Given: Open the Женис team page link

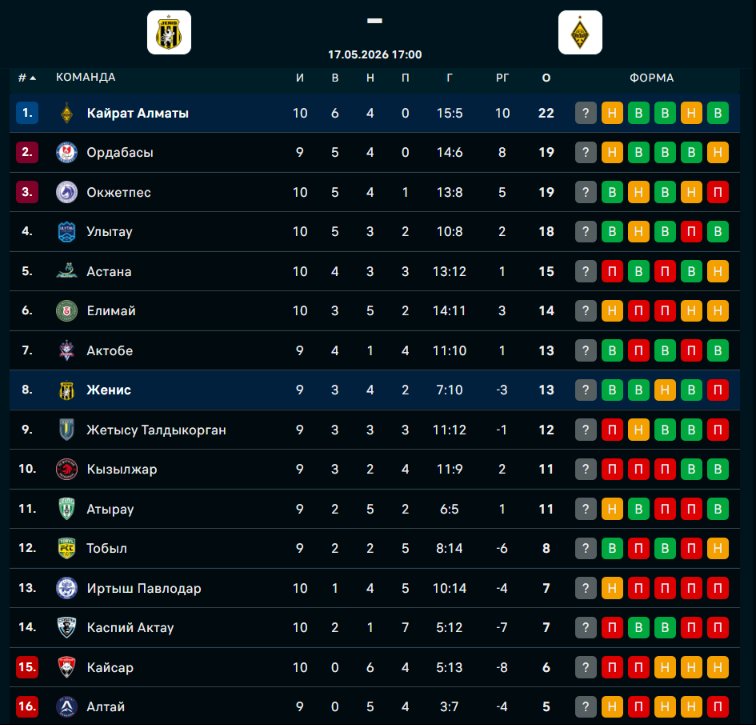Looking at the screenshot, I should (109, 390).
